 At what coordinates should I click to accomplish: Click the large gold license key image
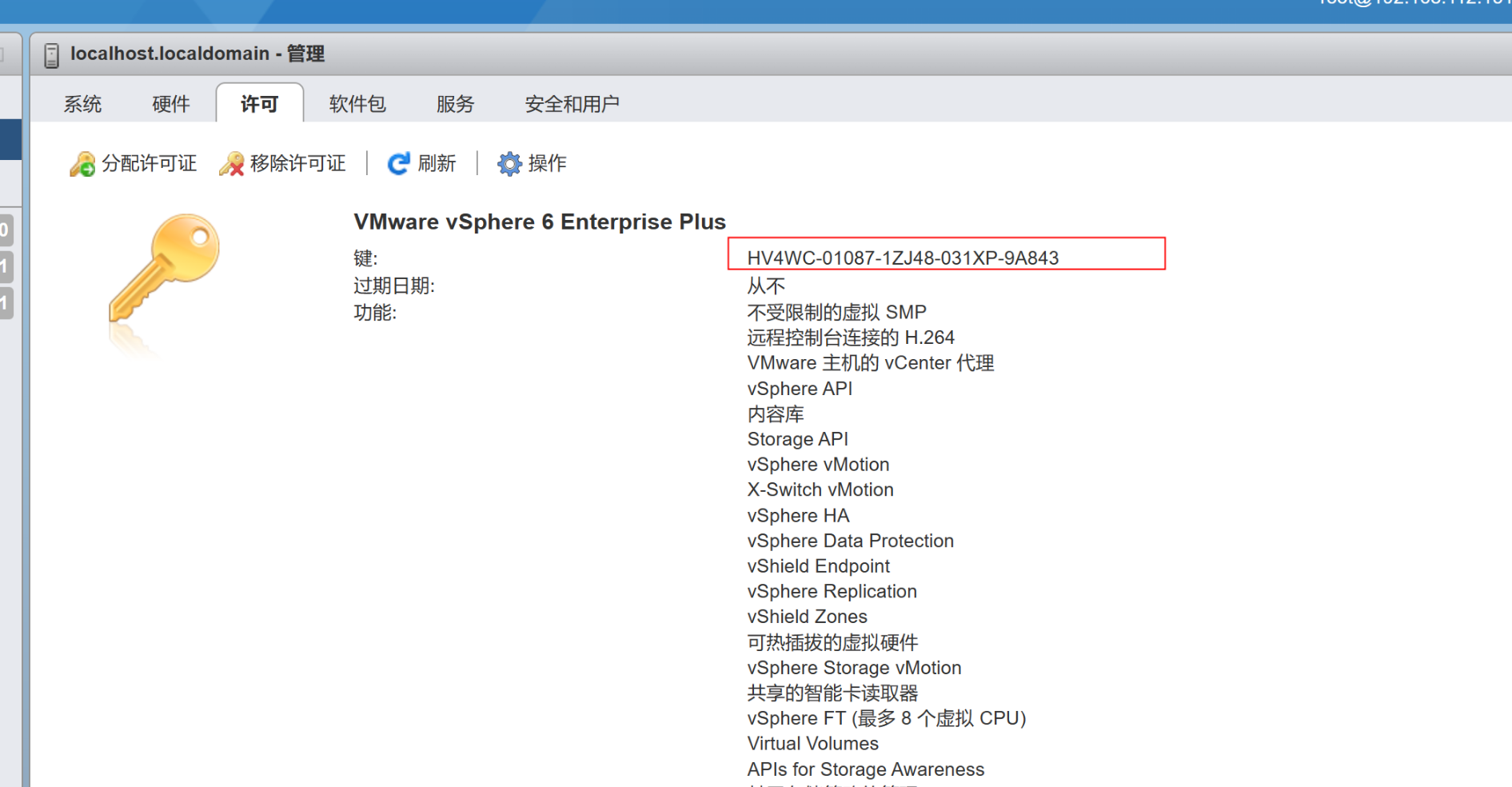(164, 268)
